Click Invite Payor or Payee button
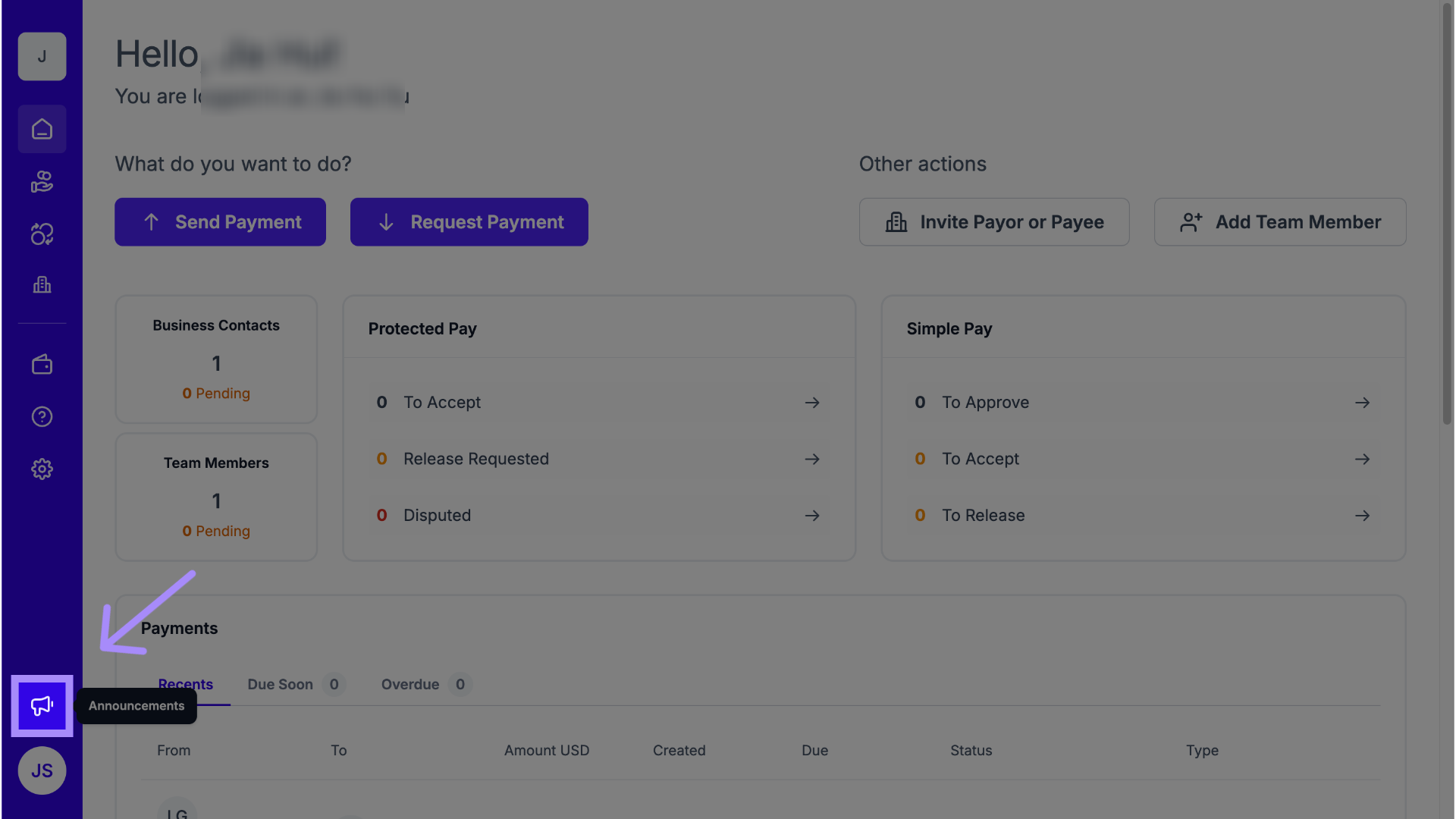The height and width of the screenshot is (819, 1456). tap(993, 222)
